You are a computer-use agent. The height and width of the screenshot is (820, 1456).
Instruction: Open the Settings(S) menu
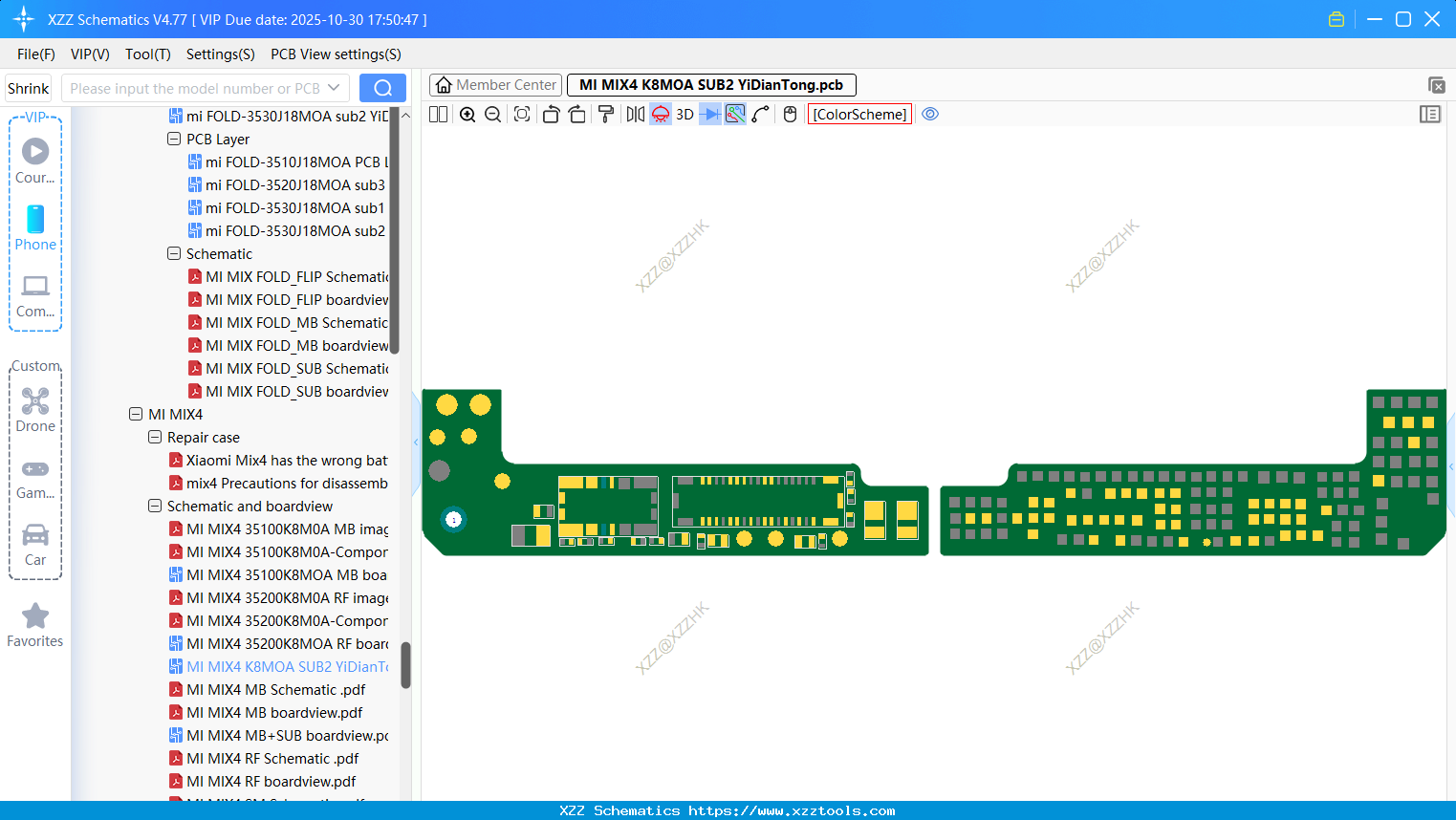[x=221, y=54]
